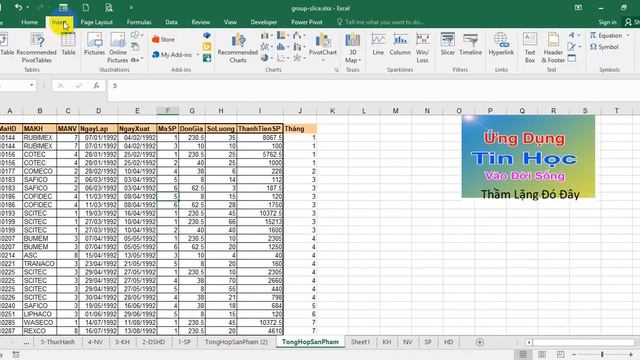The image size is (640, 360).
Task: Click the Insert Function fx button
Action: pyautogui.click(x=96, y=86)
